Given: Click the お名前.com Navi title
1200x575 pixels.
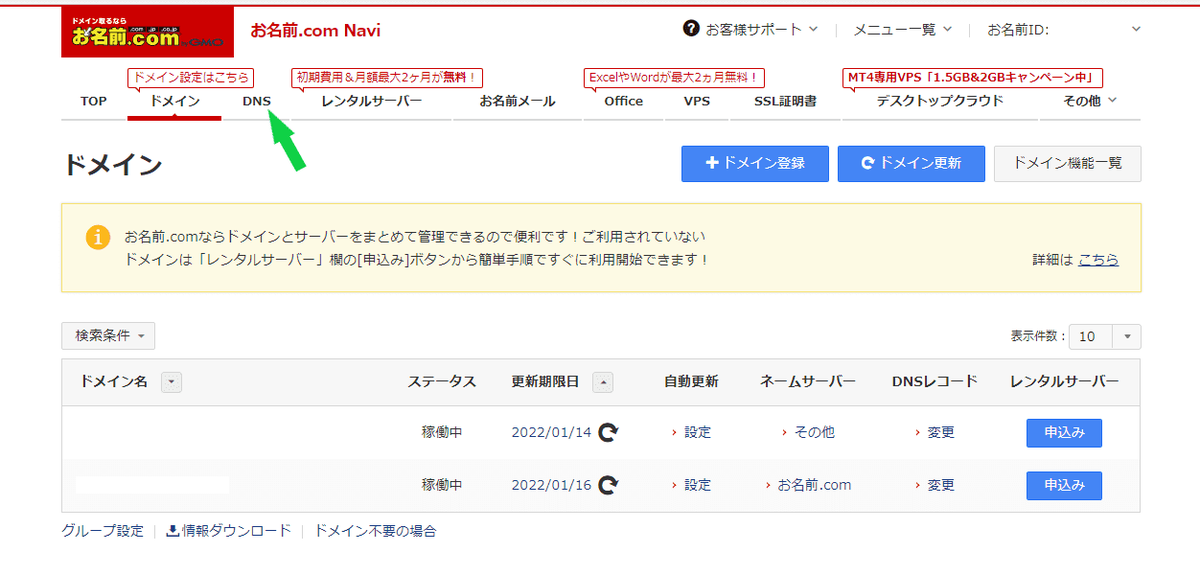Looking at the screenshot, I should (x=315, y=30).
